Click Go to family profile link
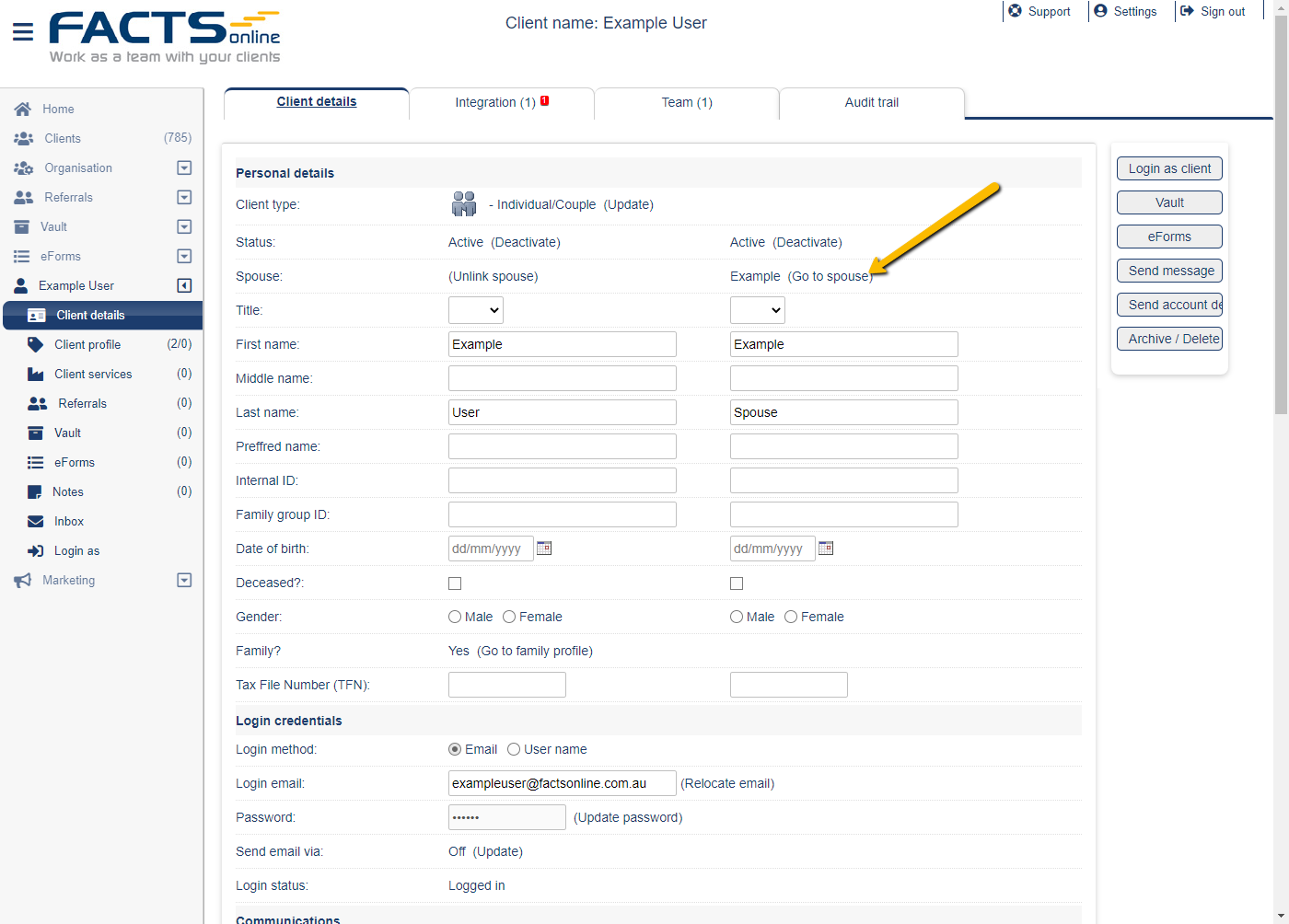The width and height of the screenshot is (1289, 924). 535,651
